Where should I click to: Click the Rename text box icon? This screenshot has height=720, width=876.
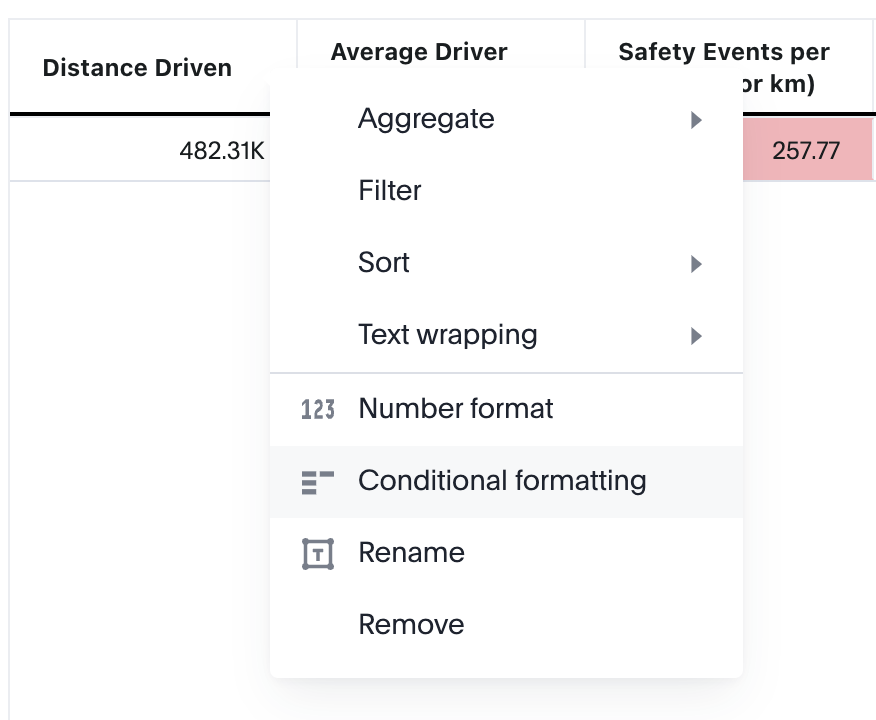(317, 553)
